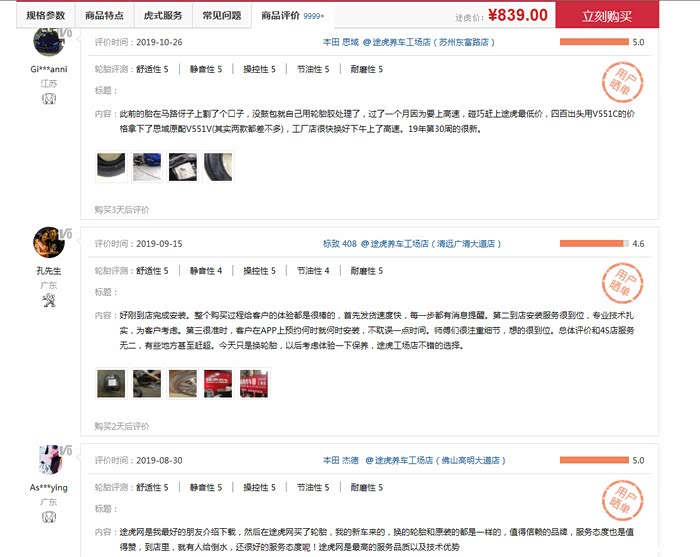Click the V0 level badge beside As***ying's avatar
This screenshot has height=557, width=700.
click(66, 450)
